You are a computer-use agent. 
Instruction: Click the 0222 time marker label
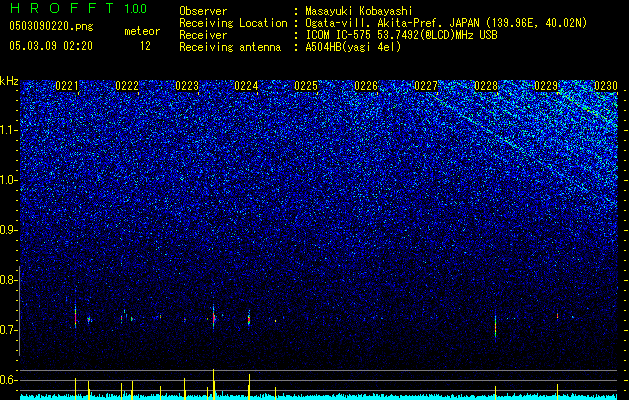(x=127, y=86)
